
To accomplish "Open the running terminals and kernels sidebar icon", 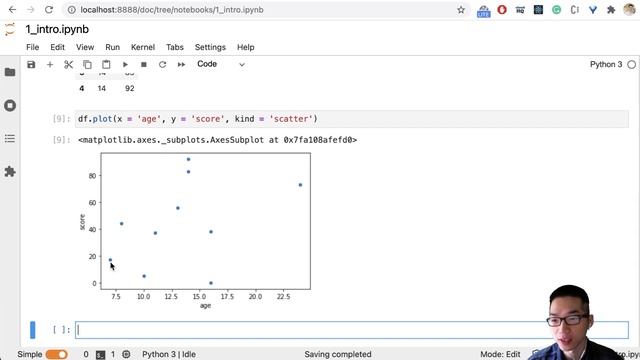I will coord(10,105).
